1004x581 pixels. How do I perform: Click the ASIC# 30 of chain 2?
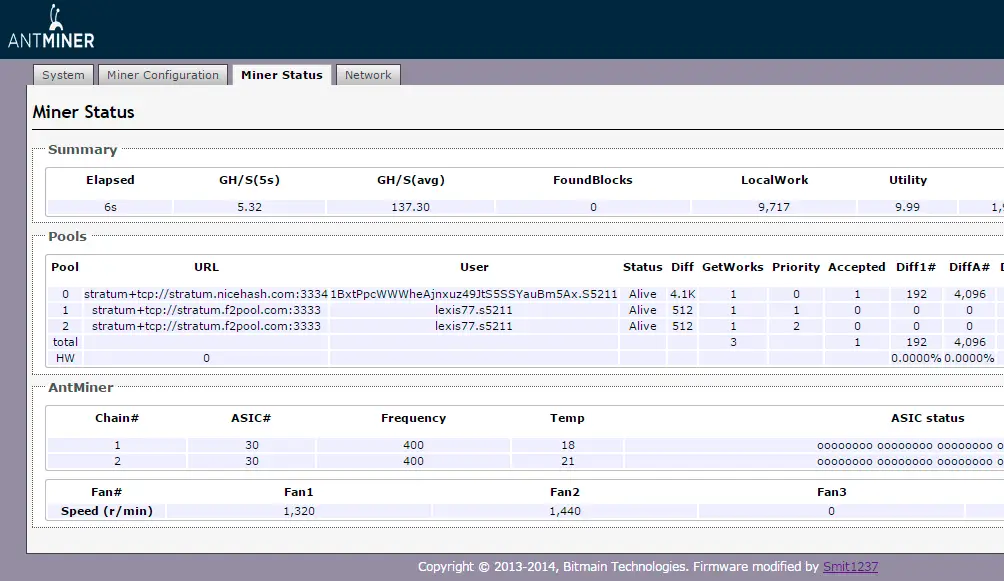click(x=252, y=461)
